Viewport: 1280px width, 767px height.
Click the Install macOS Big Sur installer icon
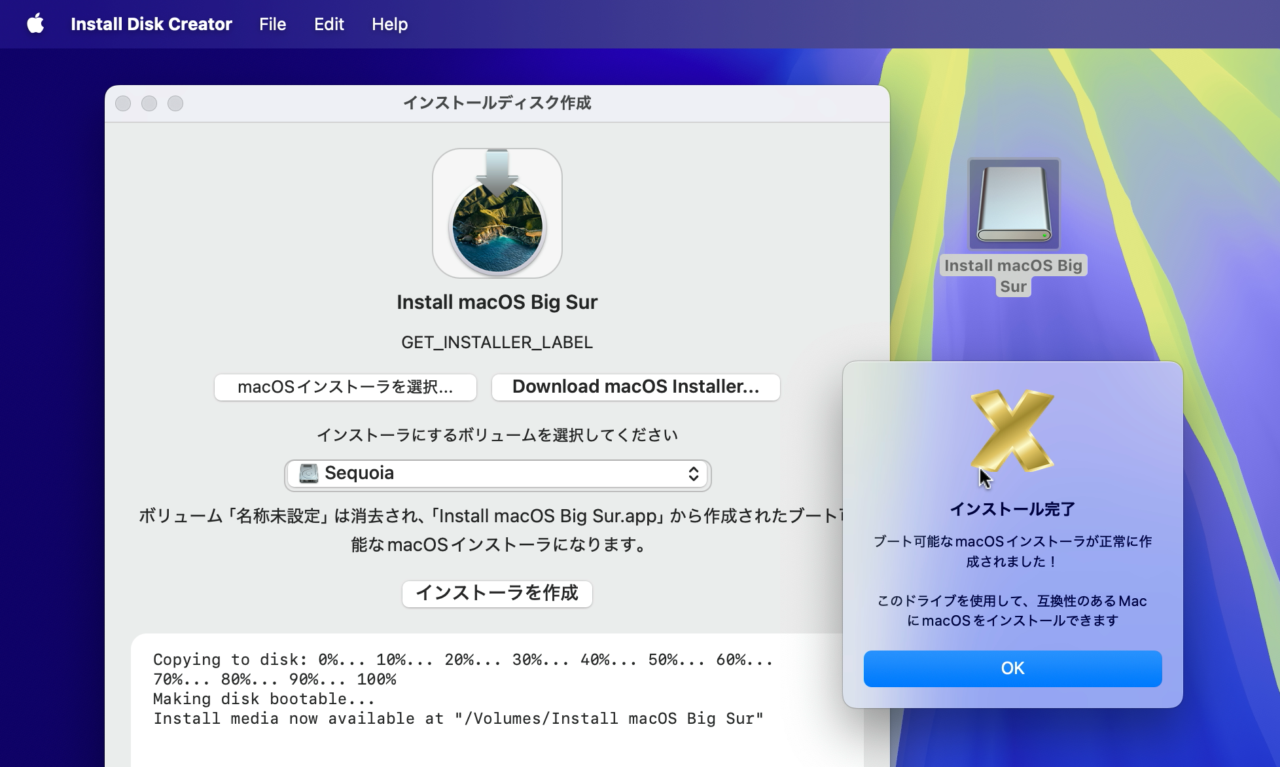497,212
